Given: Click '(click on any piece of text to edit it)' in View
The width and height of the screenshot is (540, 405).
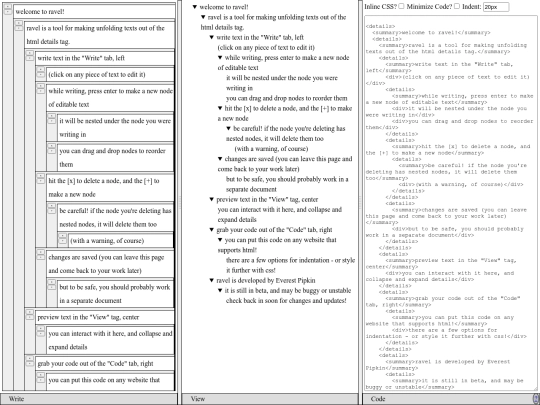Looking at the screenshot, I should click(x=266, y=48).
